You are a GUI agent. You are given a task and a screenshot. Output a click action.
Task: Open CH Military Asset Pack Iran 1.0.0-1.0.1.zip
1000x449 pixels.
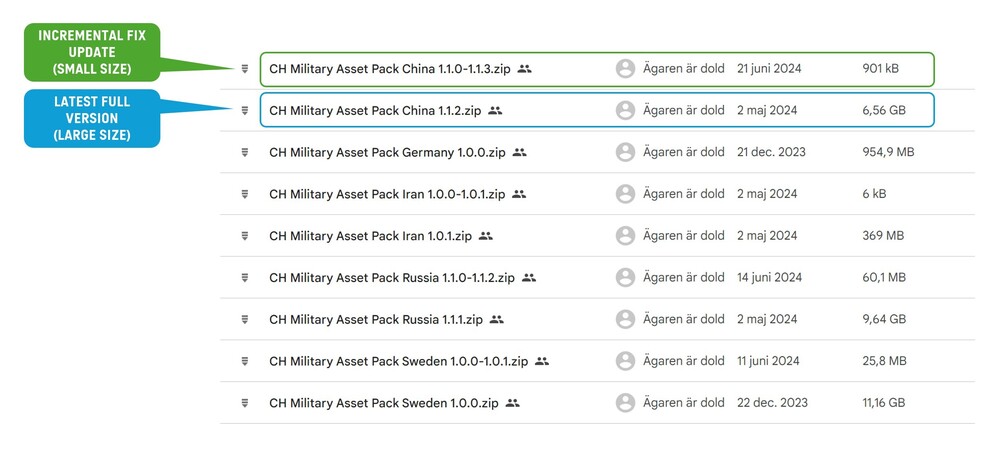(x=387, y=194)
